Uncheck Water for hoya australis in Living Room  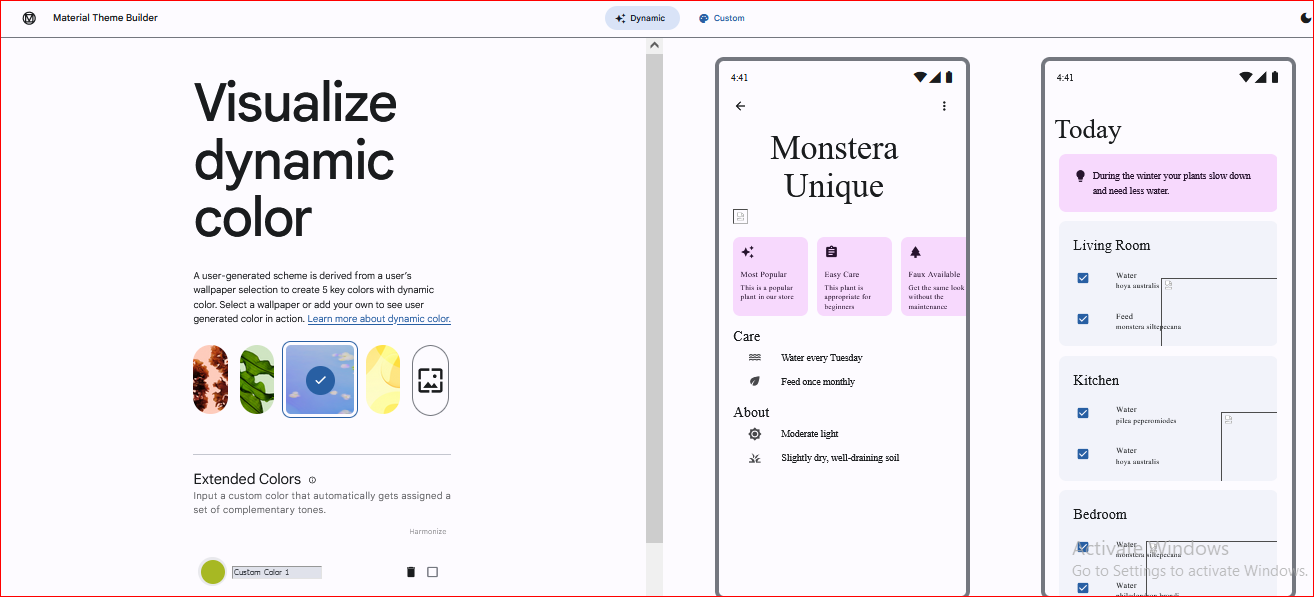coord(1082,278)
